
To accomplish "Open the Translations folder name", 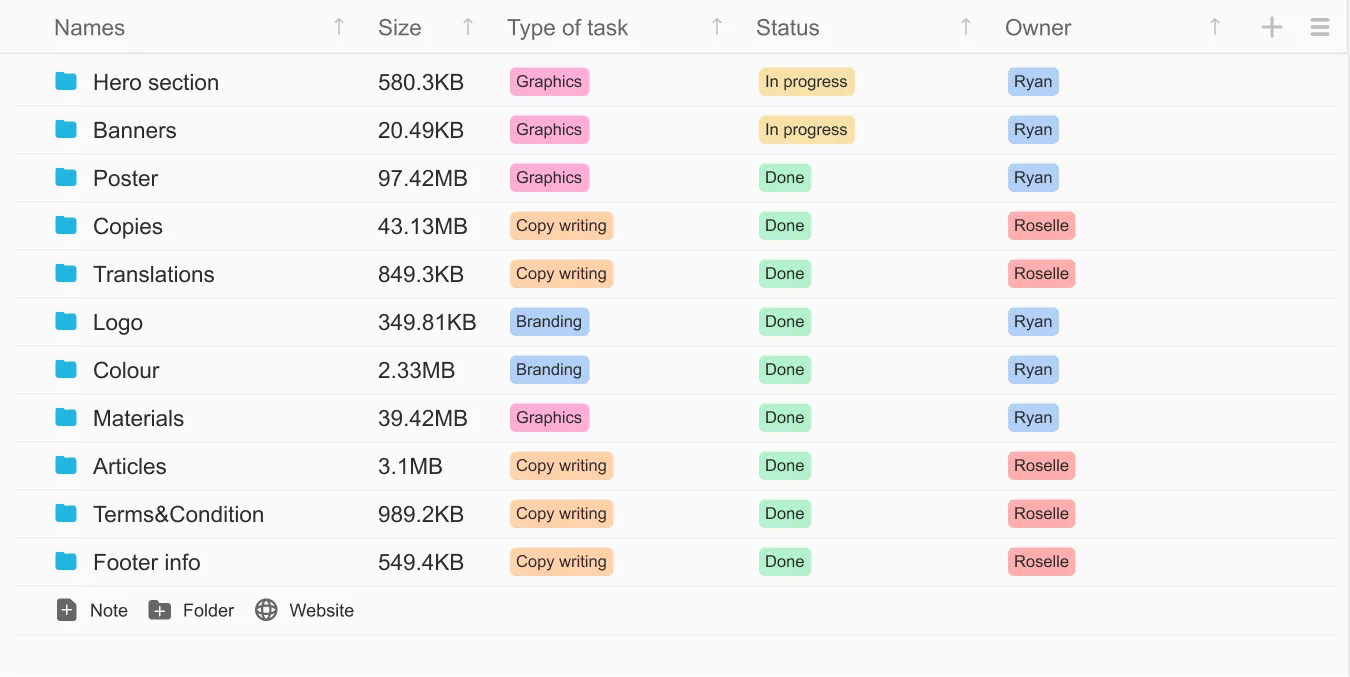I will tap(153, 274).
